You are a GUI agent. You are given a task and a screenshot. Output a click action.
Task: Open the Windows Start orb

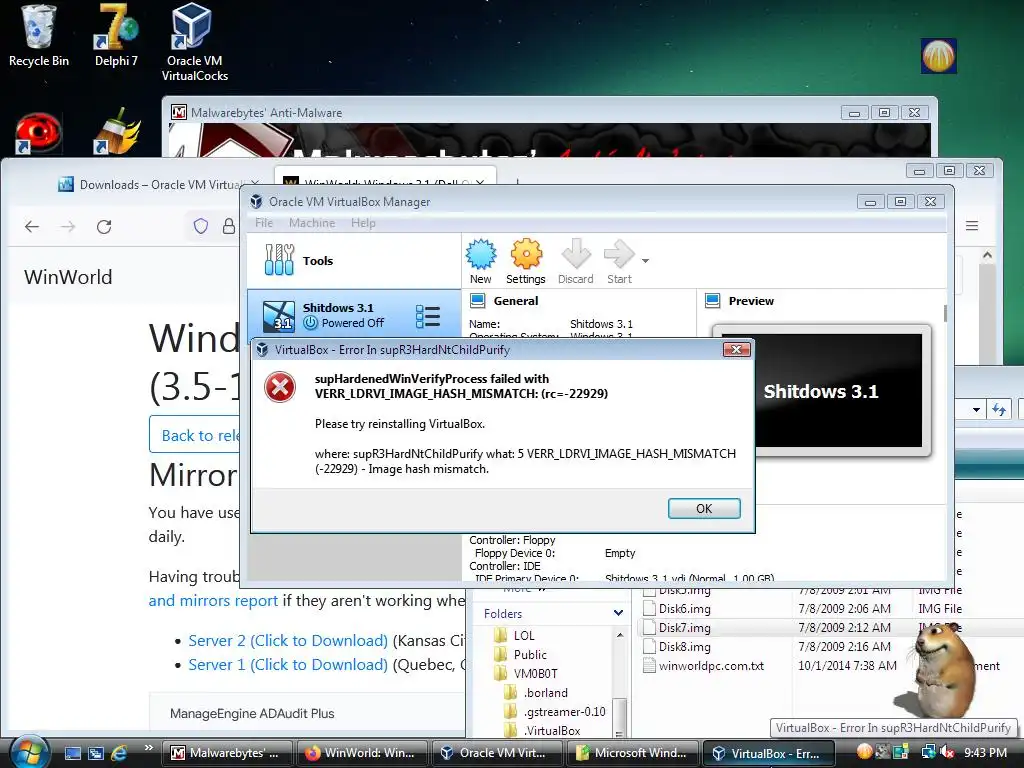(x=29, y=752)
